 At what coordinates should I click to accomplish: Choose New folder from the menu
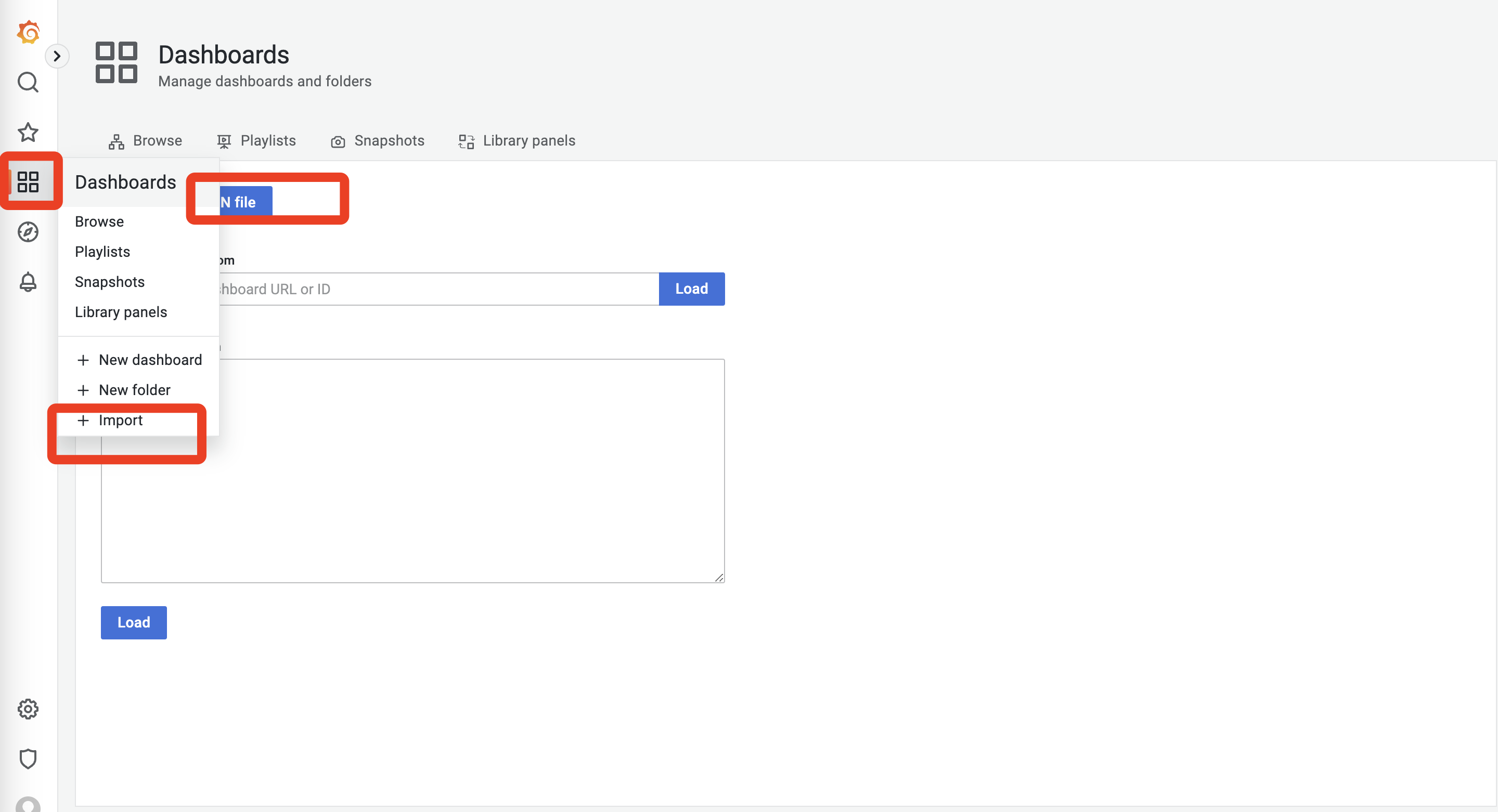click(123, 390)
